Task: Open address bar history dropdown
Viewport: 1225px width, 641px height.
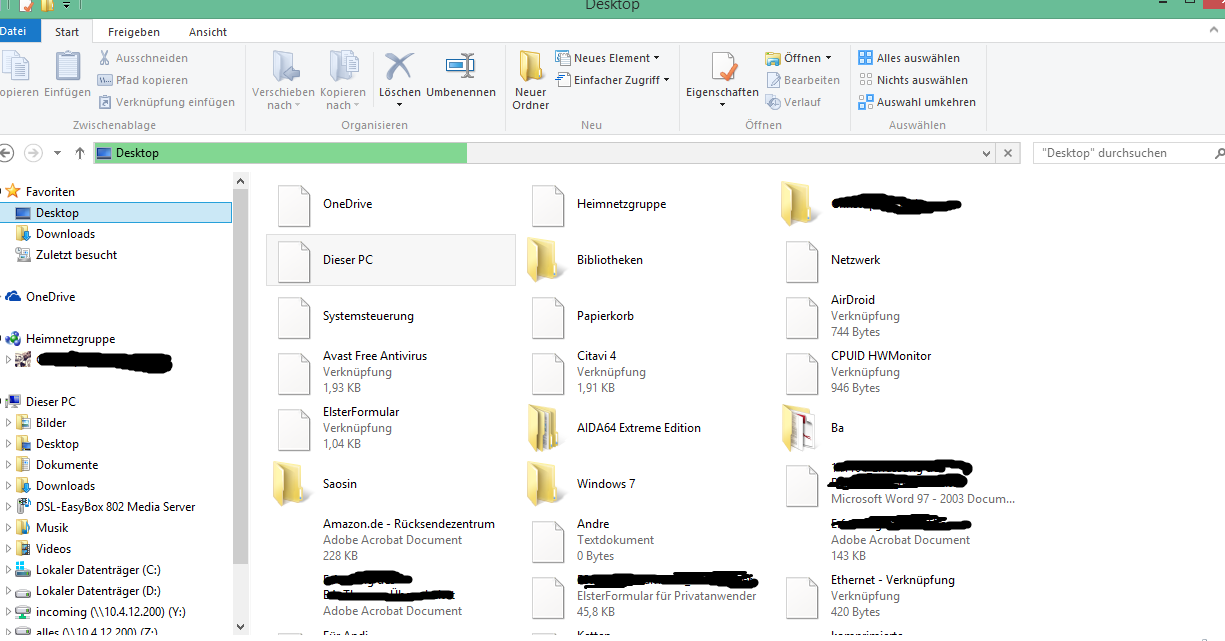Action: click(x=987, y=153)
